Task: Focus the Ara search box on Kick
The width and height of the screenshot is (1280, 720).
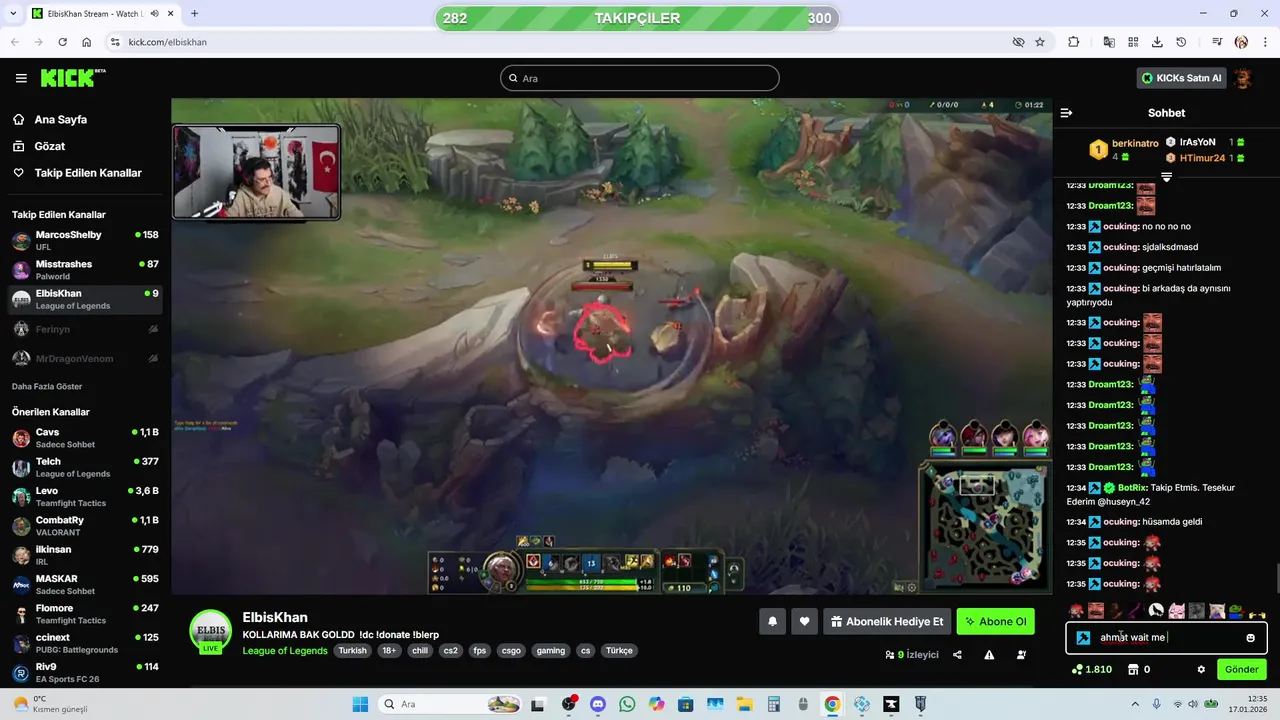Action: point(640,78)
